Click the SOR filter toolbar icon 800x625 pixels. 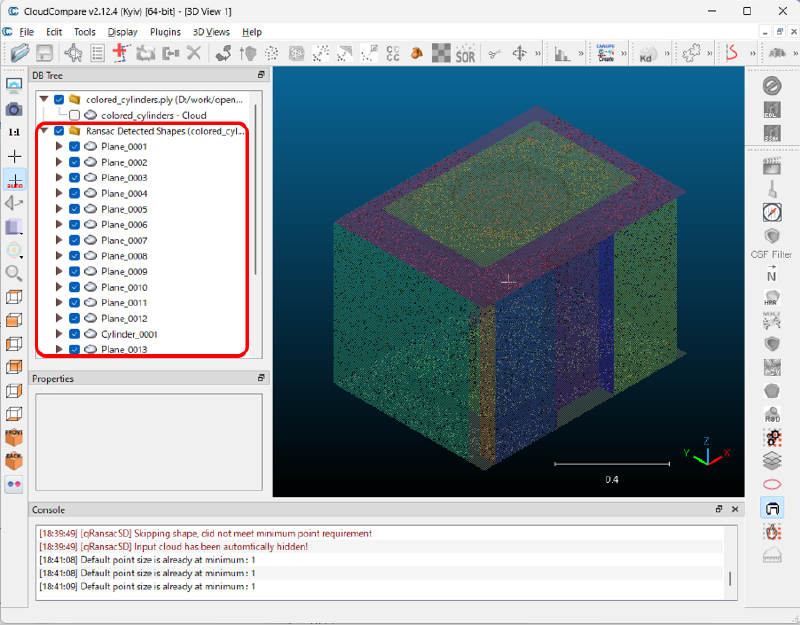[465, 53]
